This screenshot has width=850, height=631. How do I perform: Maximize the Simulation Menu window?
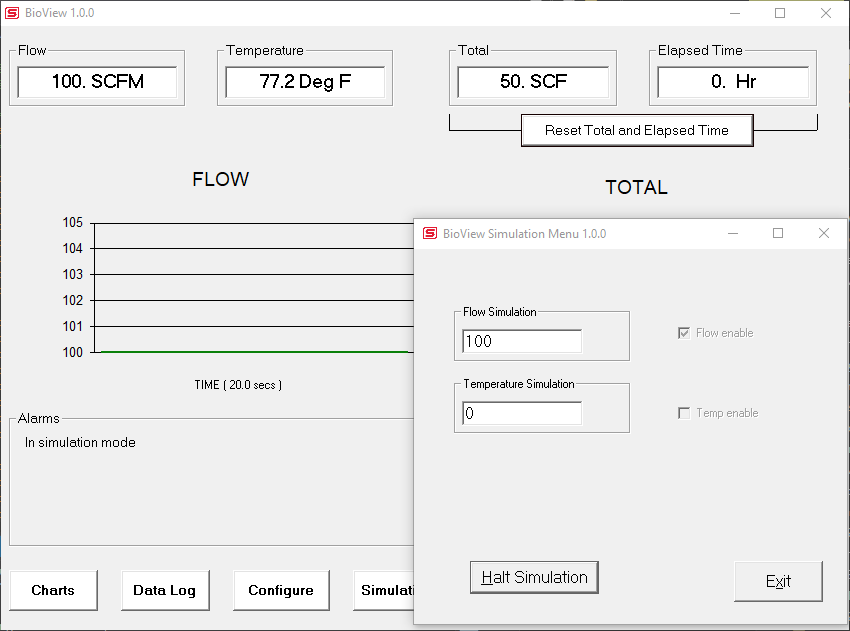[778, 233]
